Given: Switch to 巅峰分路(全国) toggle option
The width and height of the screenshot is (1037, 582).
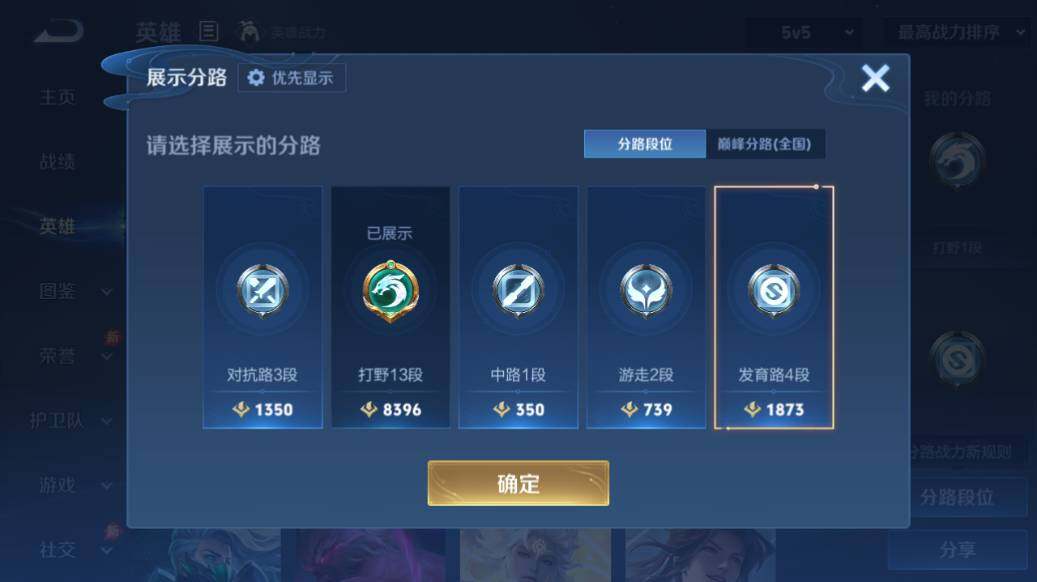Looking at the screenshot, I should [765, 144].
